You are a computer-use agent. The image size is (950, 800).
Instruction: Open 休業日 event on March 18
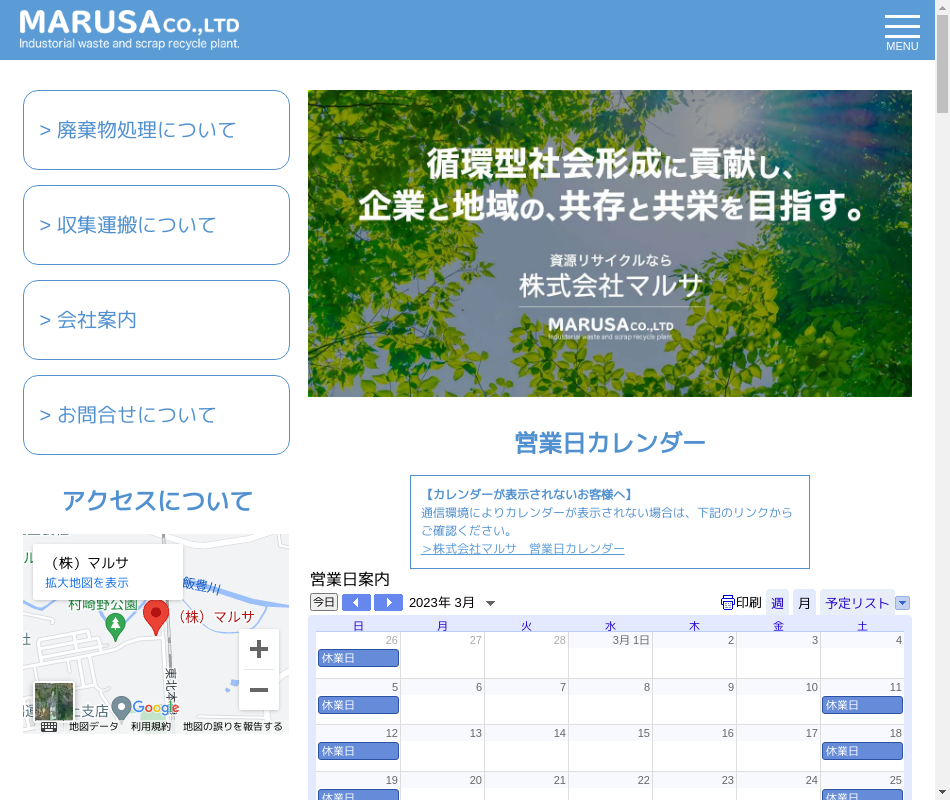tap(862, 751)
